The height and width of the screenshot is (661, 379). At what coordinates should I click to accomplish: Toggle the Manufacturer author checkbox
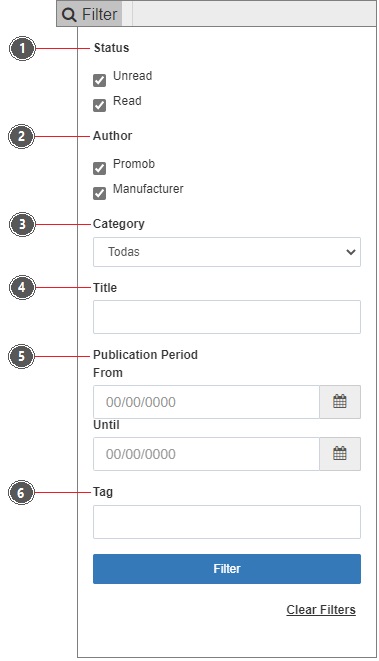click(x=99, y=193)
